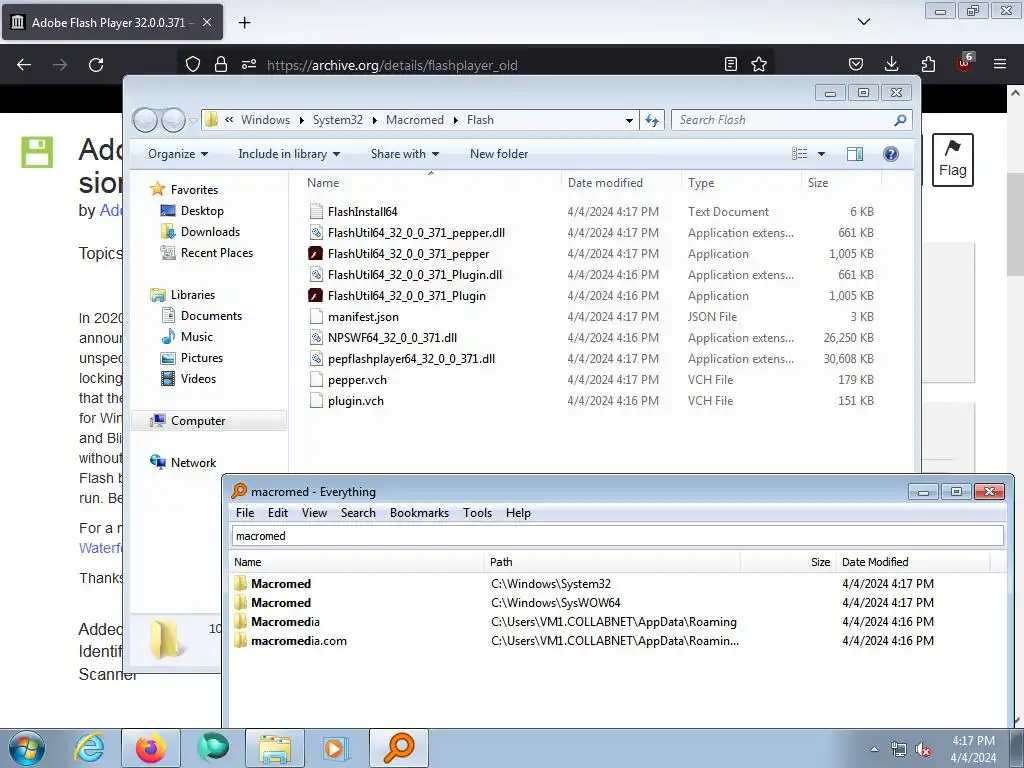Create a New folder
The image size is (1024, 768).
[499, 154]
